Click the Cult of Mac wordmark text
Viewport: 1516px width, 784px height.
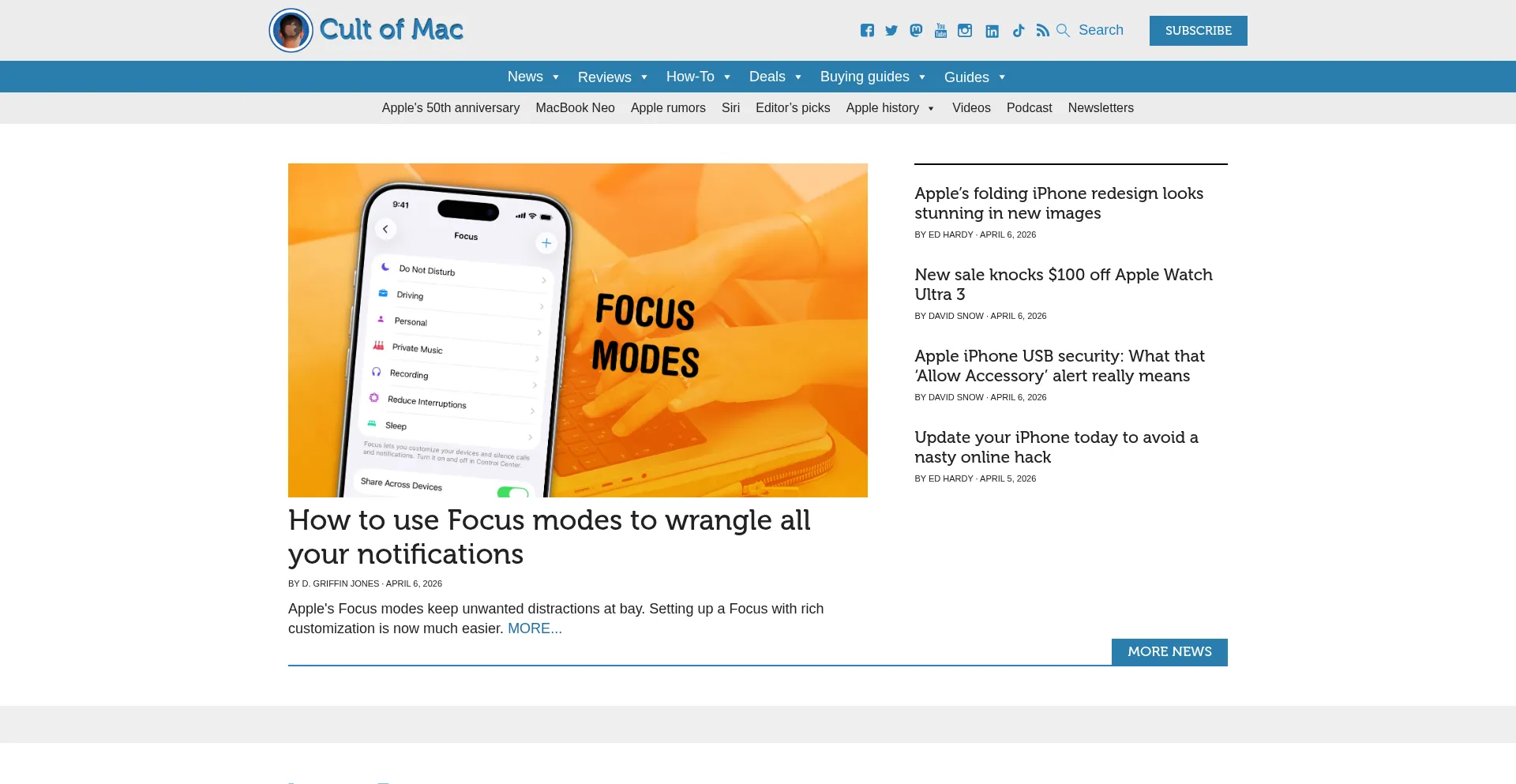[391, 30]
